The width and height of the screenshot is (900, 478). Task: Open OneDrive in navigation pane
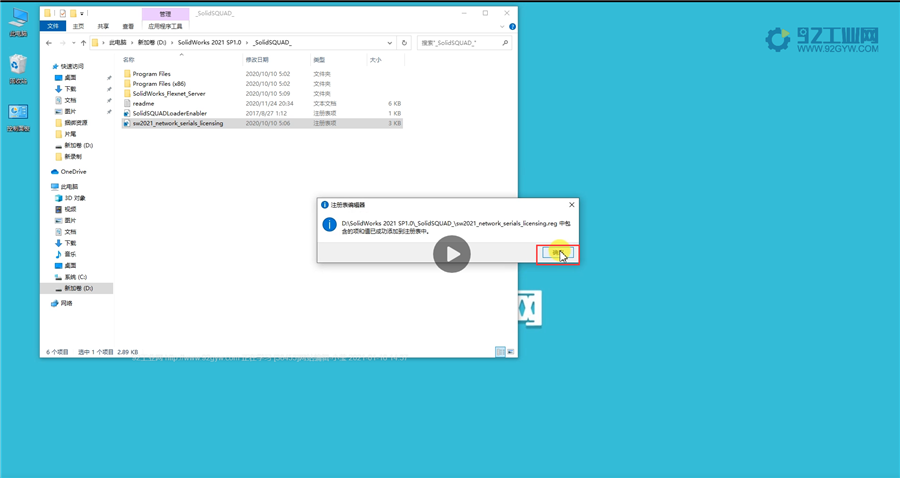[69, 172]
